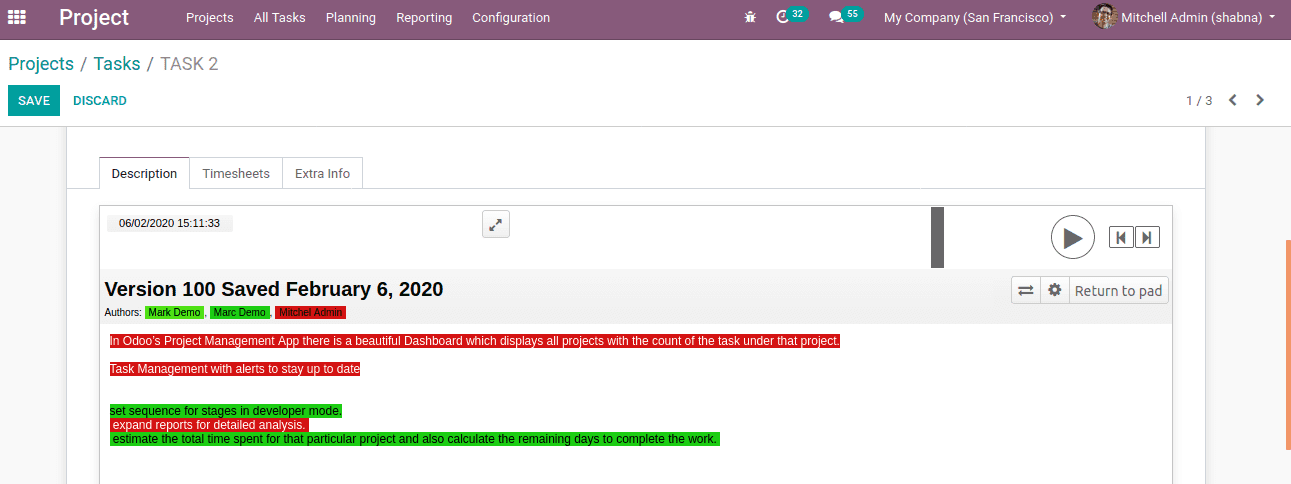Click the 'set sequence for stages' line
1291x484 pixels.
coord(226,411)
